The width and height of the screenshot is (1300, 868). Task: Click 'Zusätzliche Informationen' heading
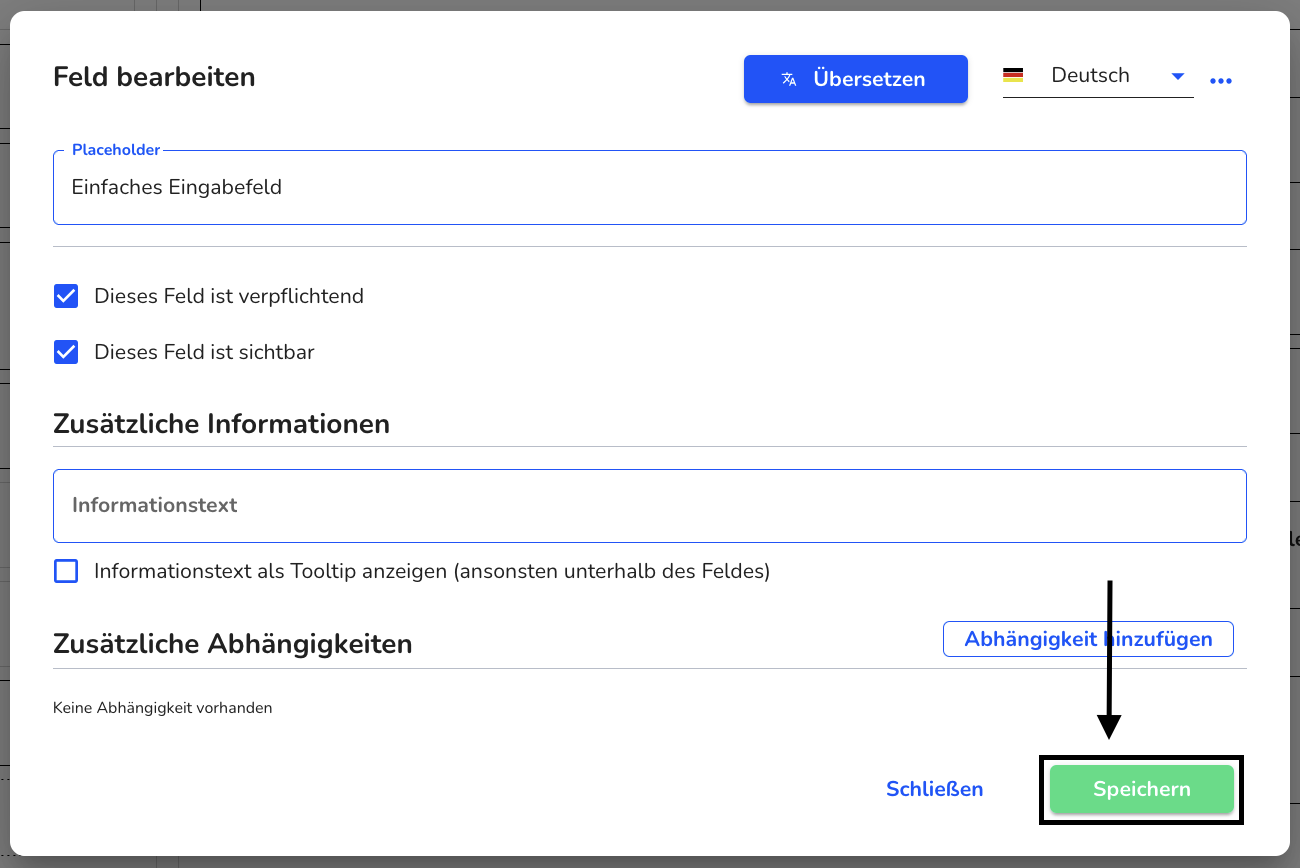pyautogui.click(x=221, y=424)
